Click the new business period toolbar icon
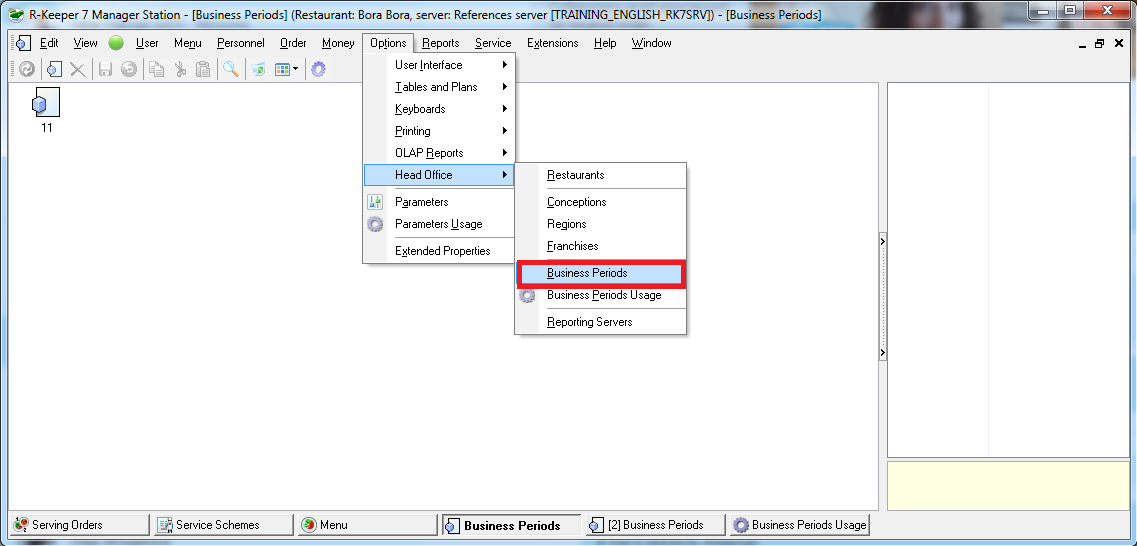The image size is (1137, 546). (x=54, y=69)
